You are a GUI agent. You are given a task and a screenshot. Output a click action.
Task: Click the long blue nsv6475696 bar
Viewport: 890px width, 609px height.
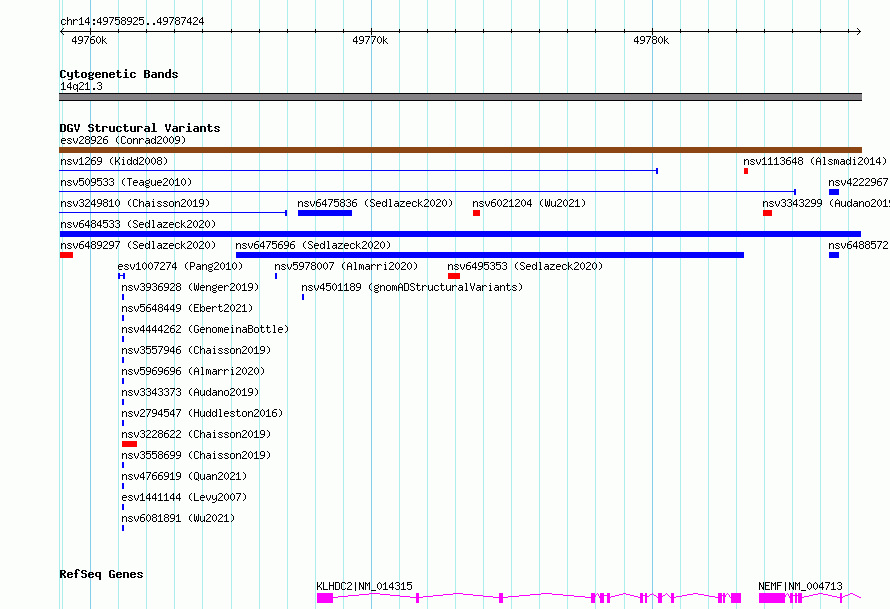[490, 255]
